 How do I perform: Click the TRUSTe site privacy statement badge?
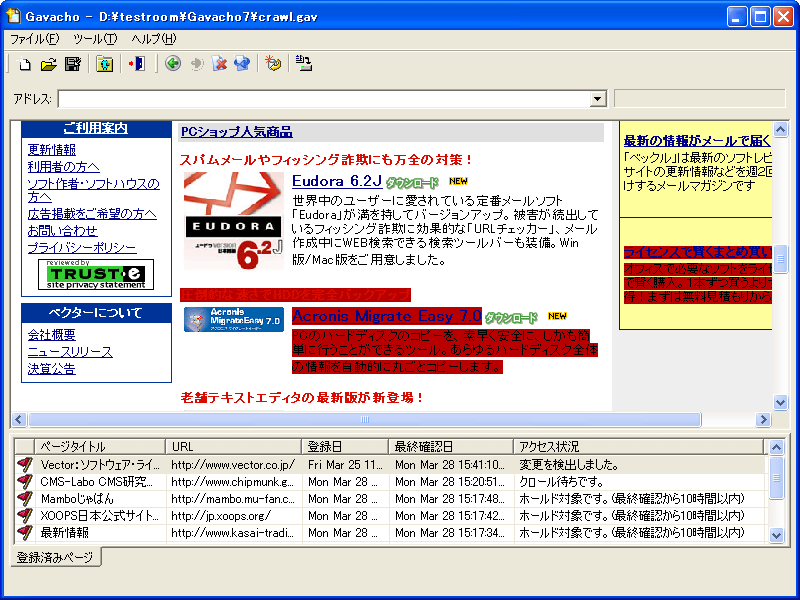pyautogui.click(x=96, y=274)
